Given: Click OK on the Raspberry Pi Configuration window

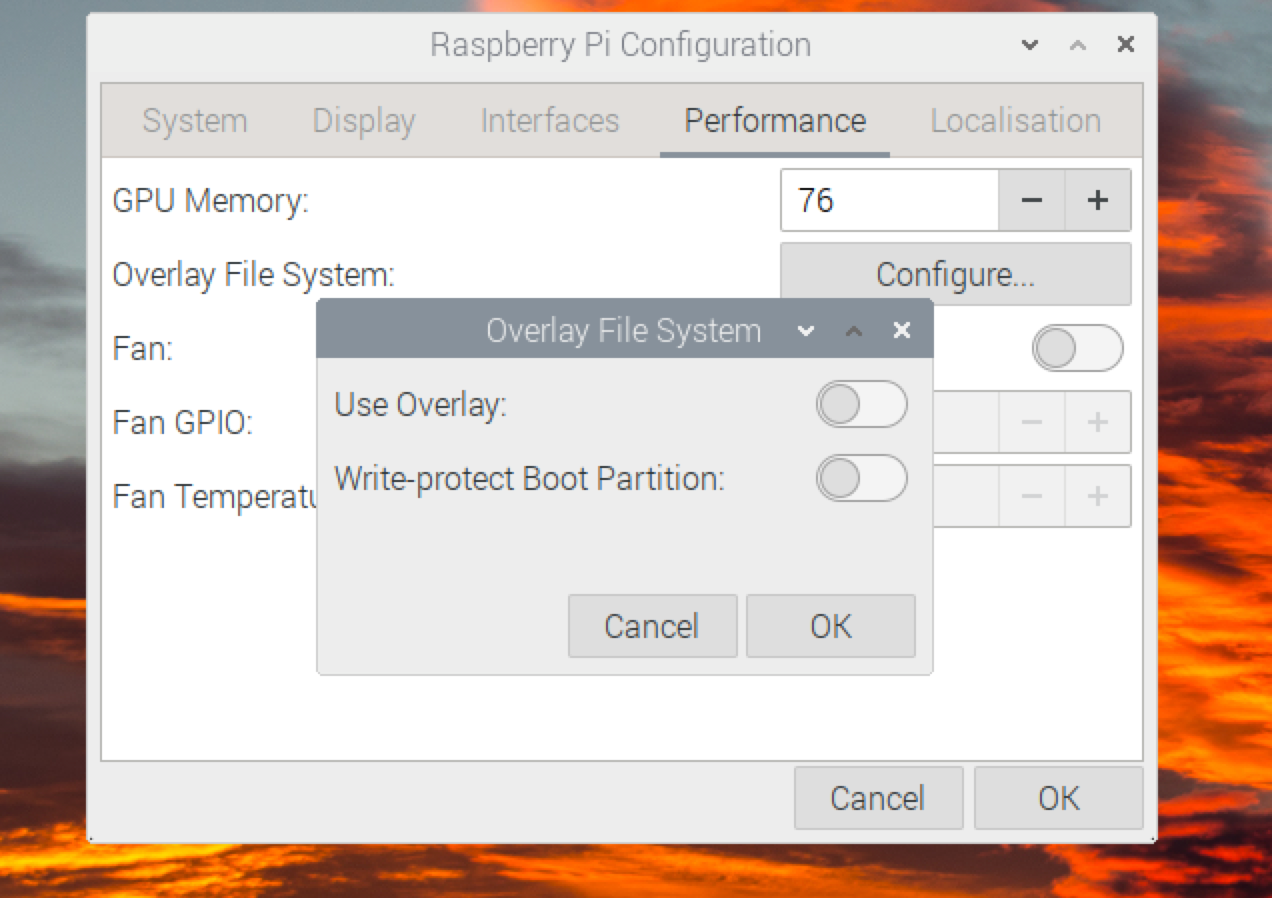Looking at the screenshot, I should 1058,798.
